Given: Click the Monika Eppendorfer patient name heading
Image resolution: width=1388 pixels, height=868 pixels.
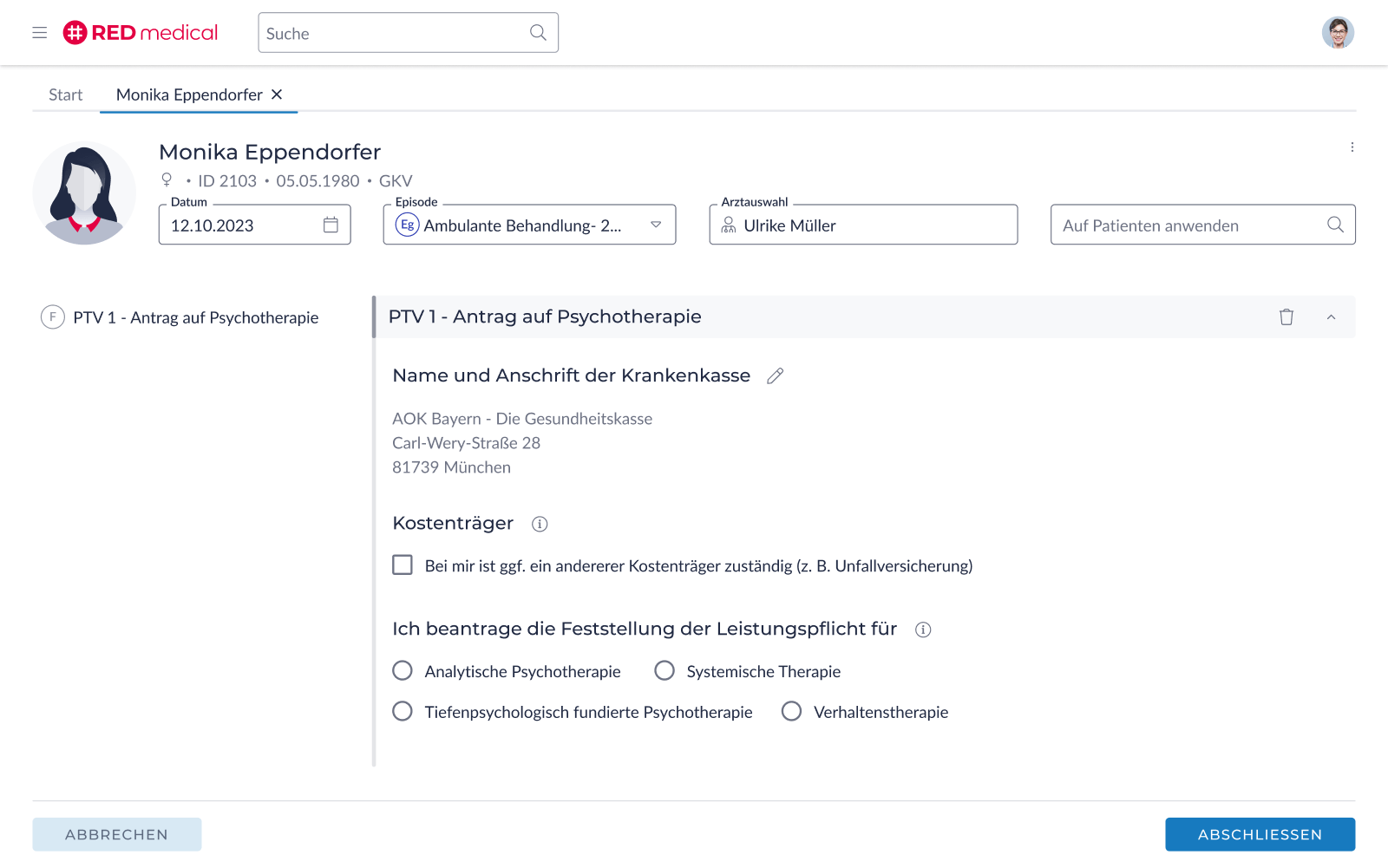Looking at the screenshot, I should [270, 152].
